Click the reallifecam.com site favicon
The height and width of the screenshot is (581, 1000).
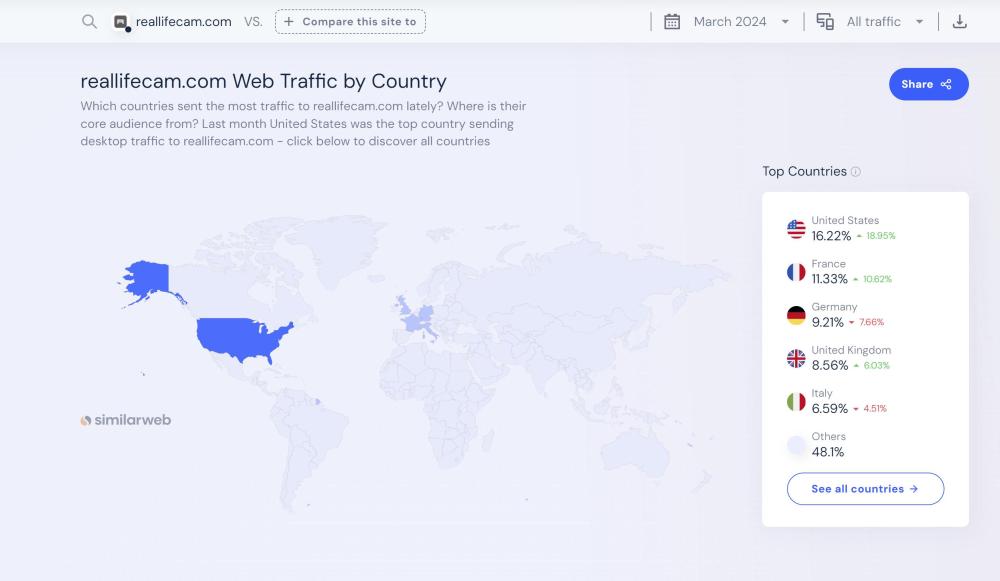pyautogui.click(x=121, y=22)
